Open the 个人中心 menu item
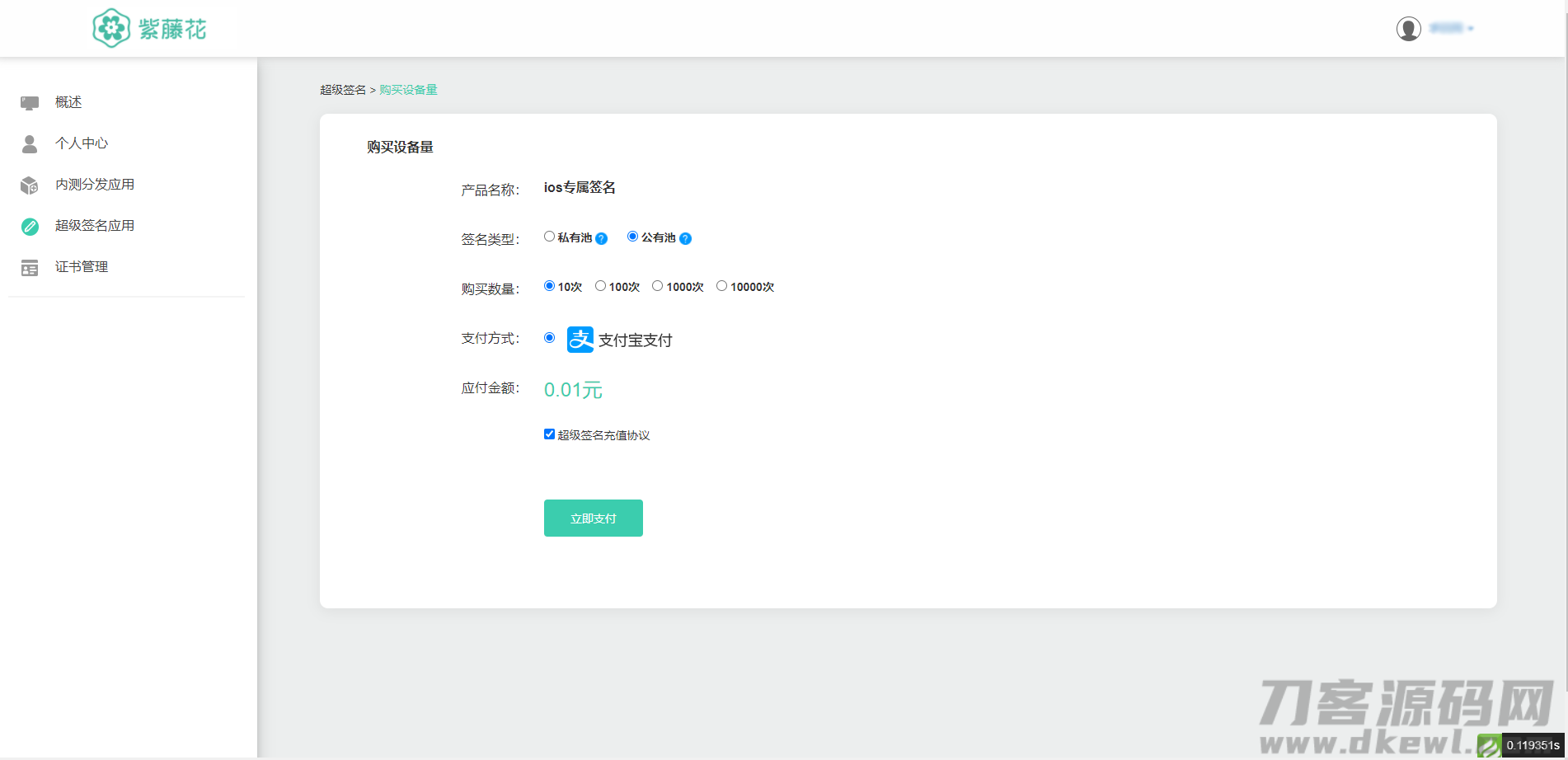Screen dimensions: 1568x760 (x=82, y=143)
